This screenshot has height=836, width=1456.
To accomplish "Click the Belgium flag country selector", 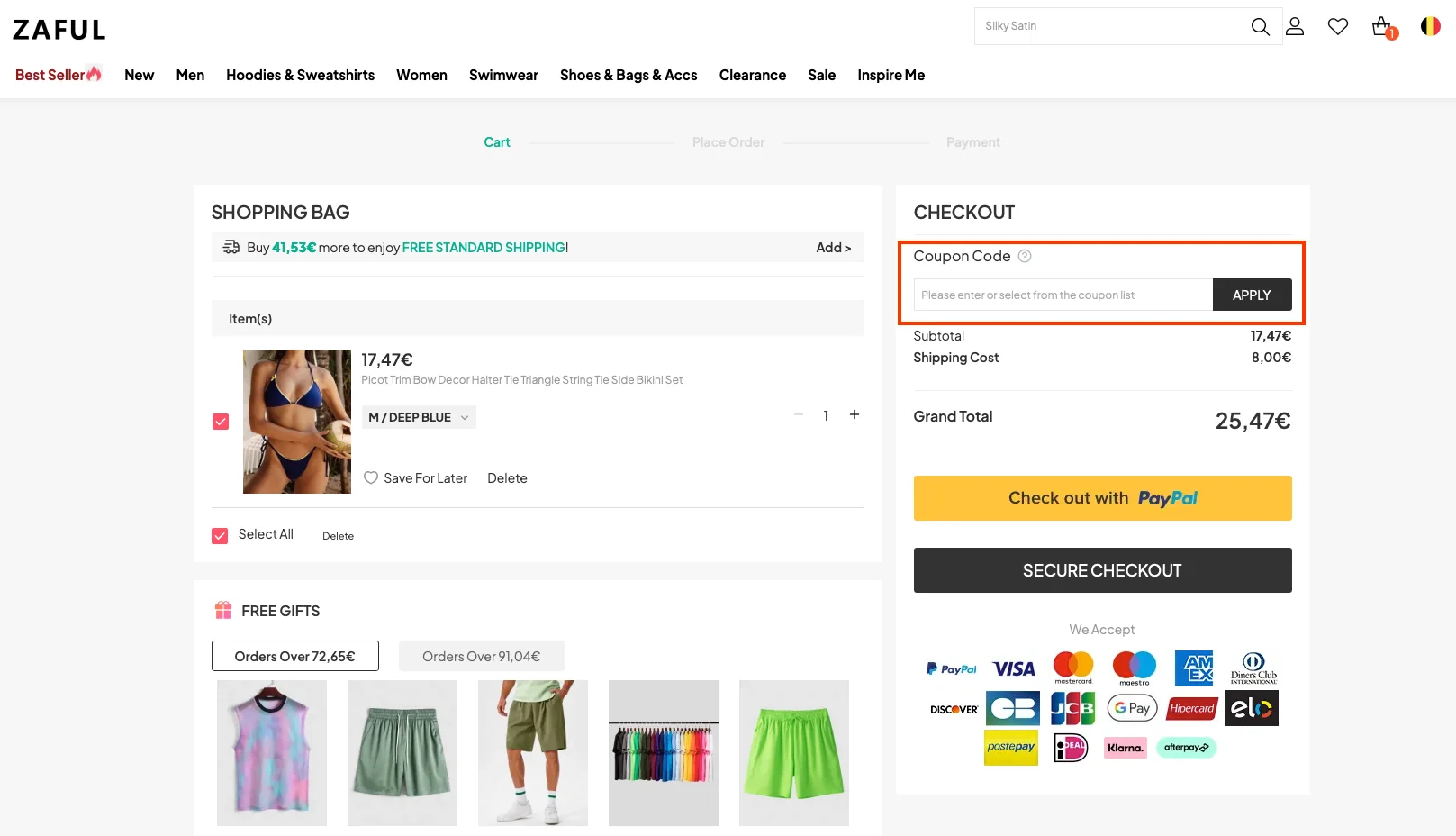I will point(1430,27).
